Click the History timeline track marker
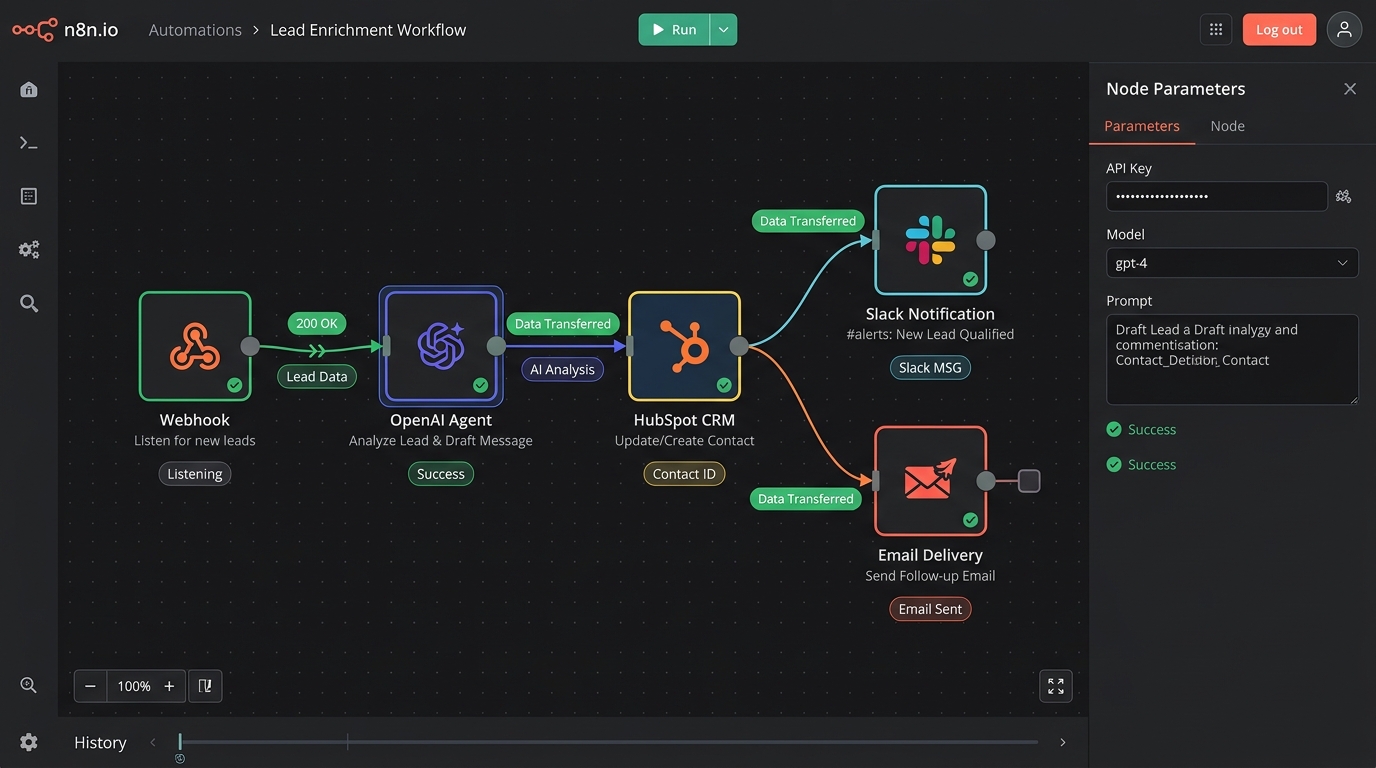The height and width of the screenshot is (768, 1376). [x=347, y=741]
